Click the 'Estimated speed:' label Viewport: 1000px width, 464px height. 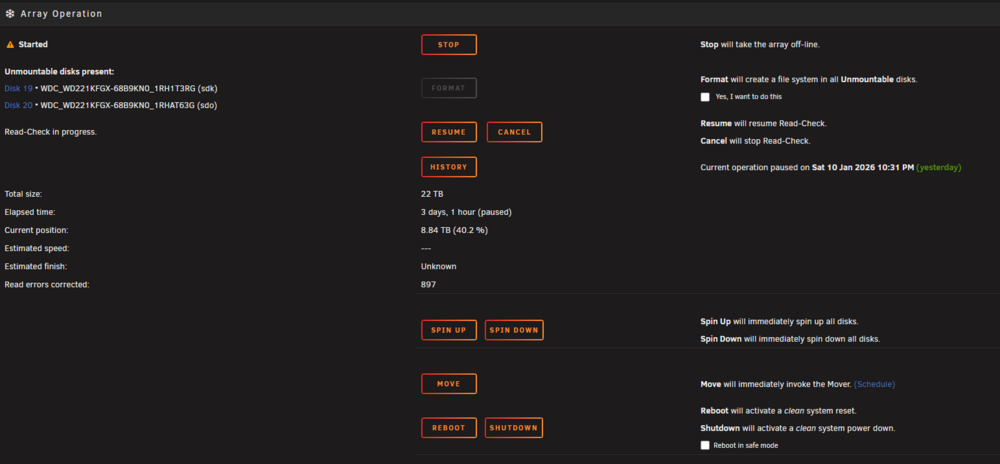[36, 249]
